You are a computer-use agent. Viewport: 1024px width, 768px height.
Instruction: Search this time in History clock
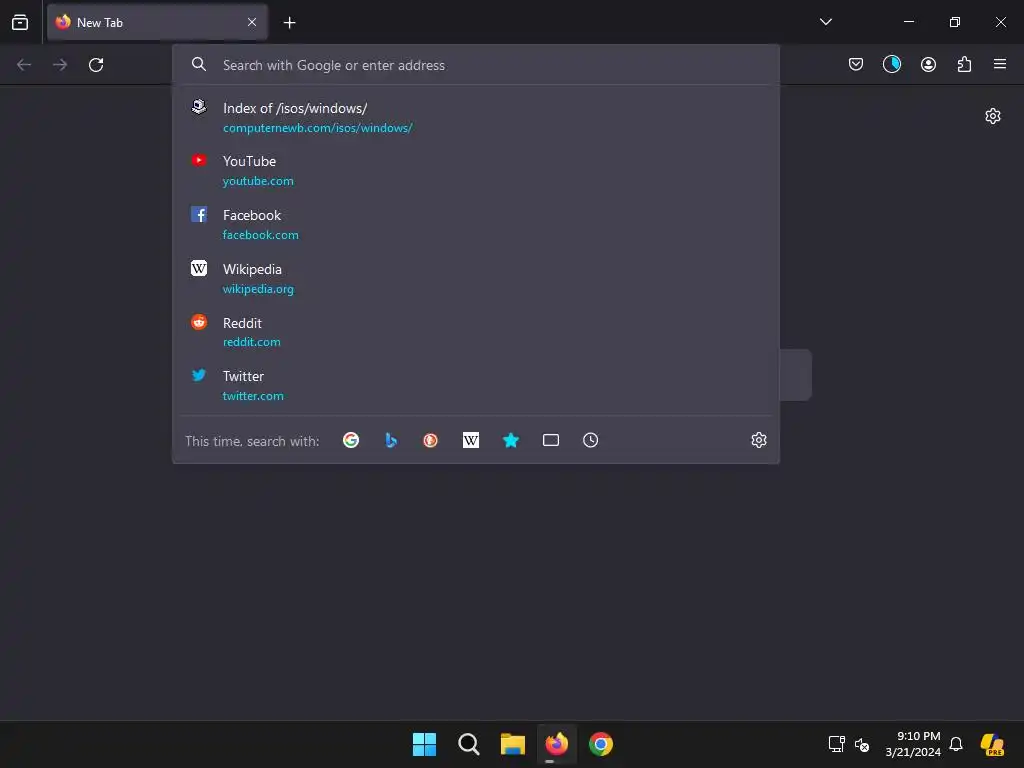(590, 440)
